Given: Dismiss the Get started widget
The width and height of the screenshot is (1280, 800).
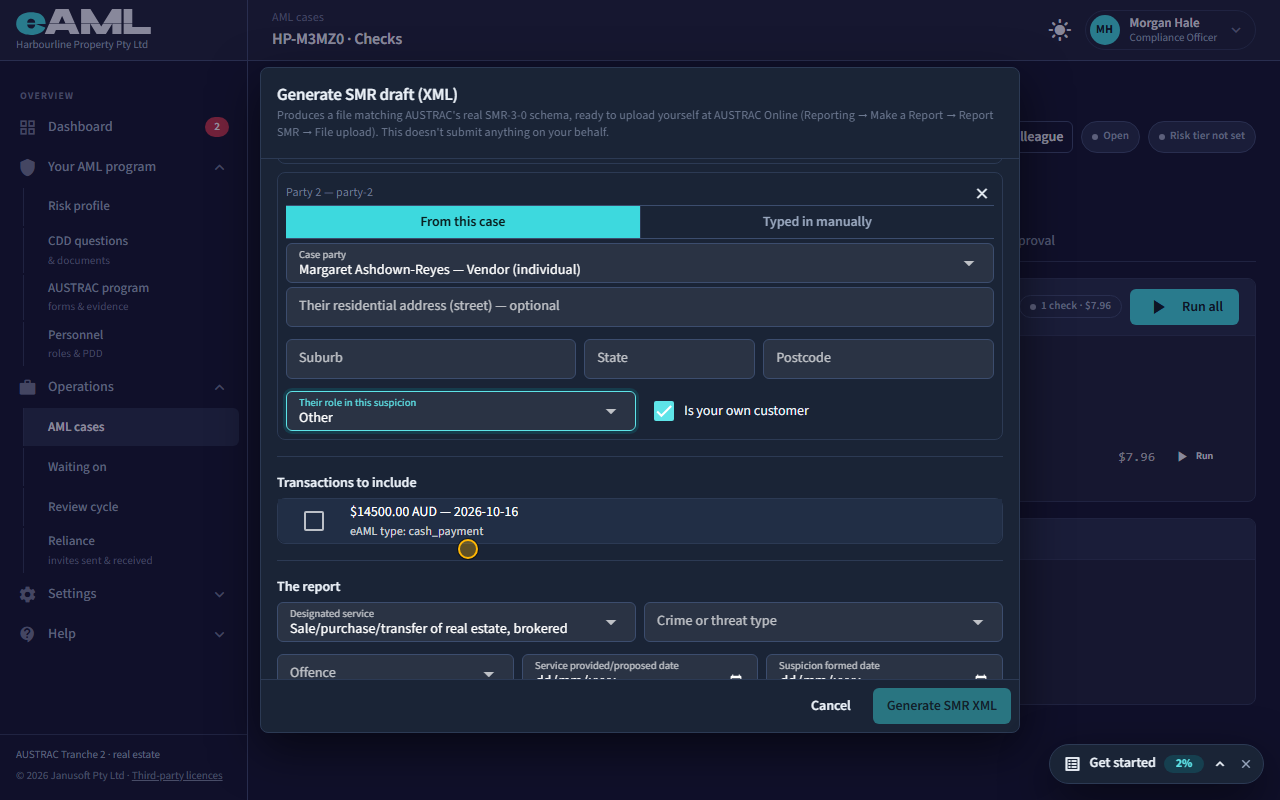Looking at the screenshot, I should (1246, 764).
